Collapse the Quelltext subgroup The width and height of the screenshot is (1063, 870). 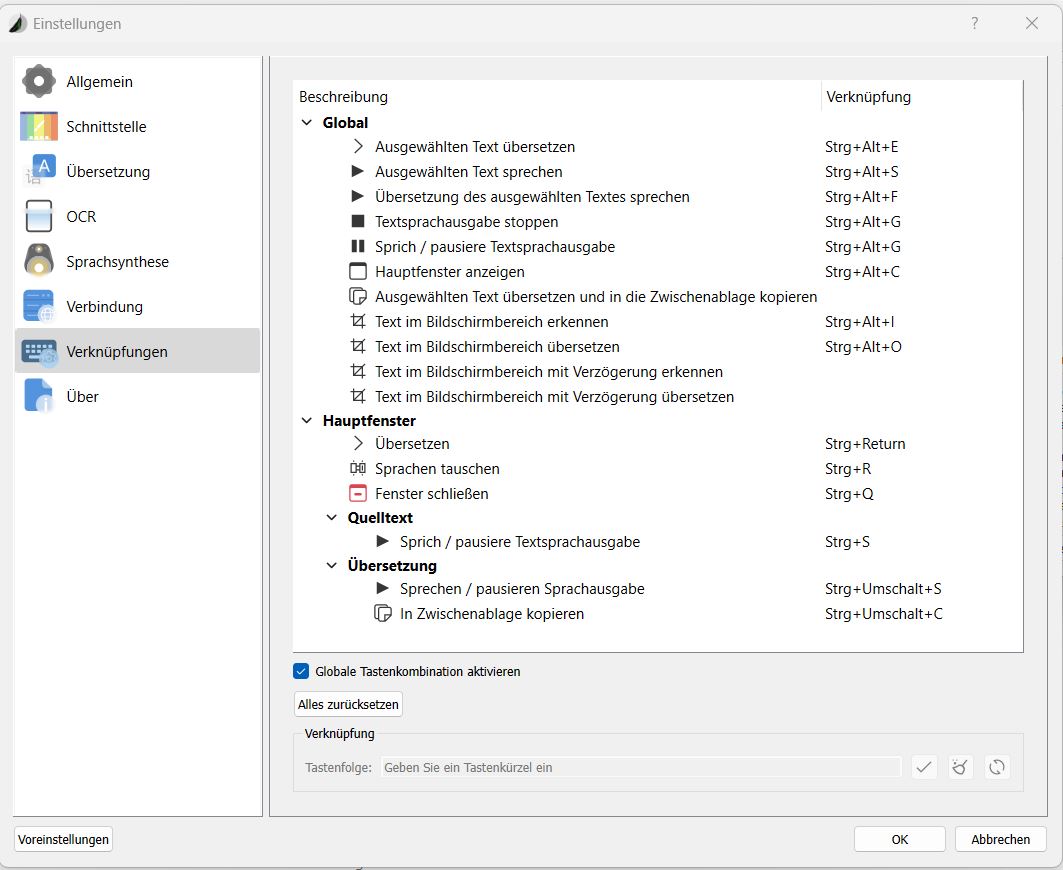[x=332, y=518]
